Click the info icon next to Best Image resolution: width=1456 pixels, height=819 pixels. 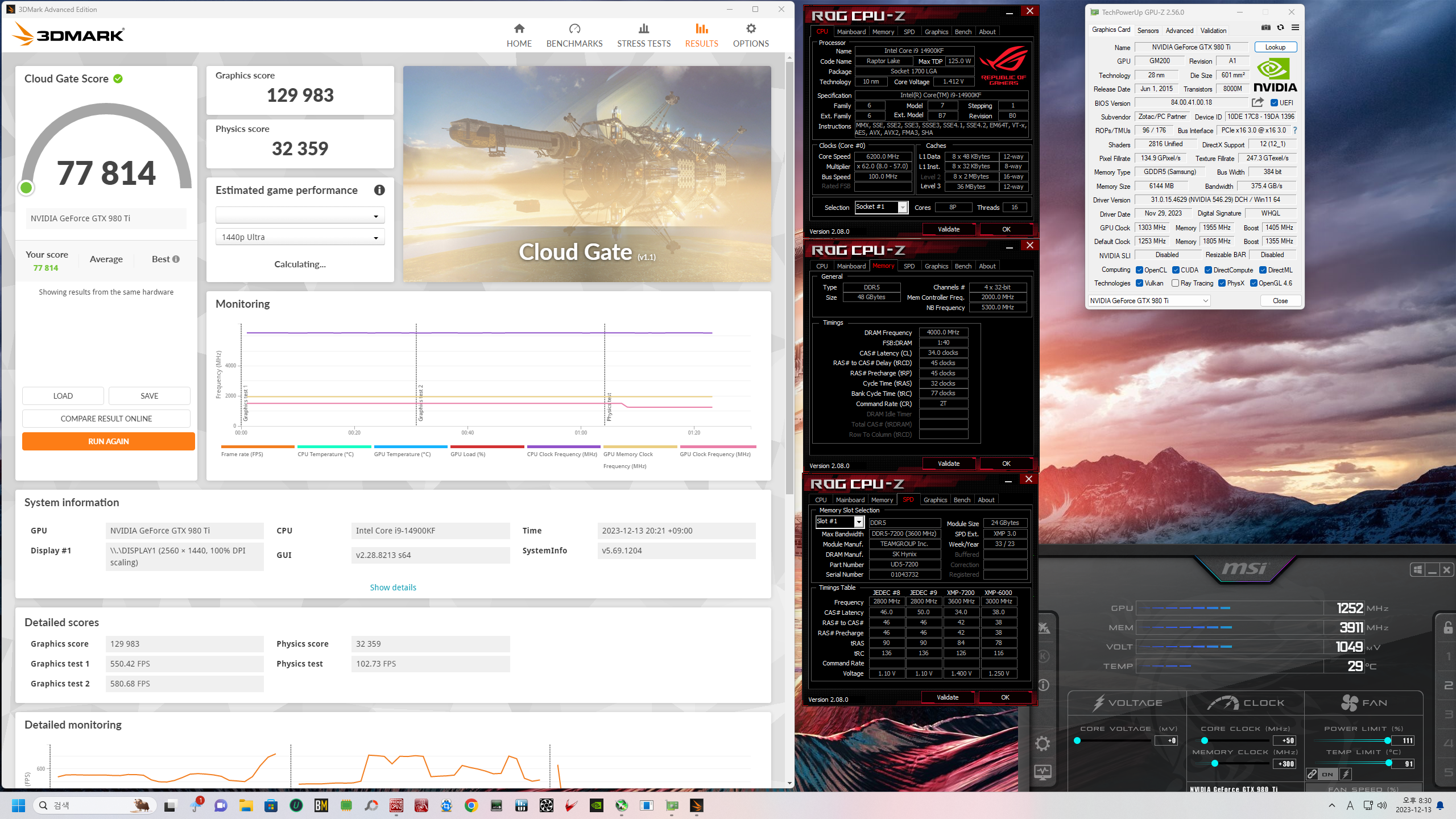pos(176,259)
